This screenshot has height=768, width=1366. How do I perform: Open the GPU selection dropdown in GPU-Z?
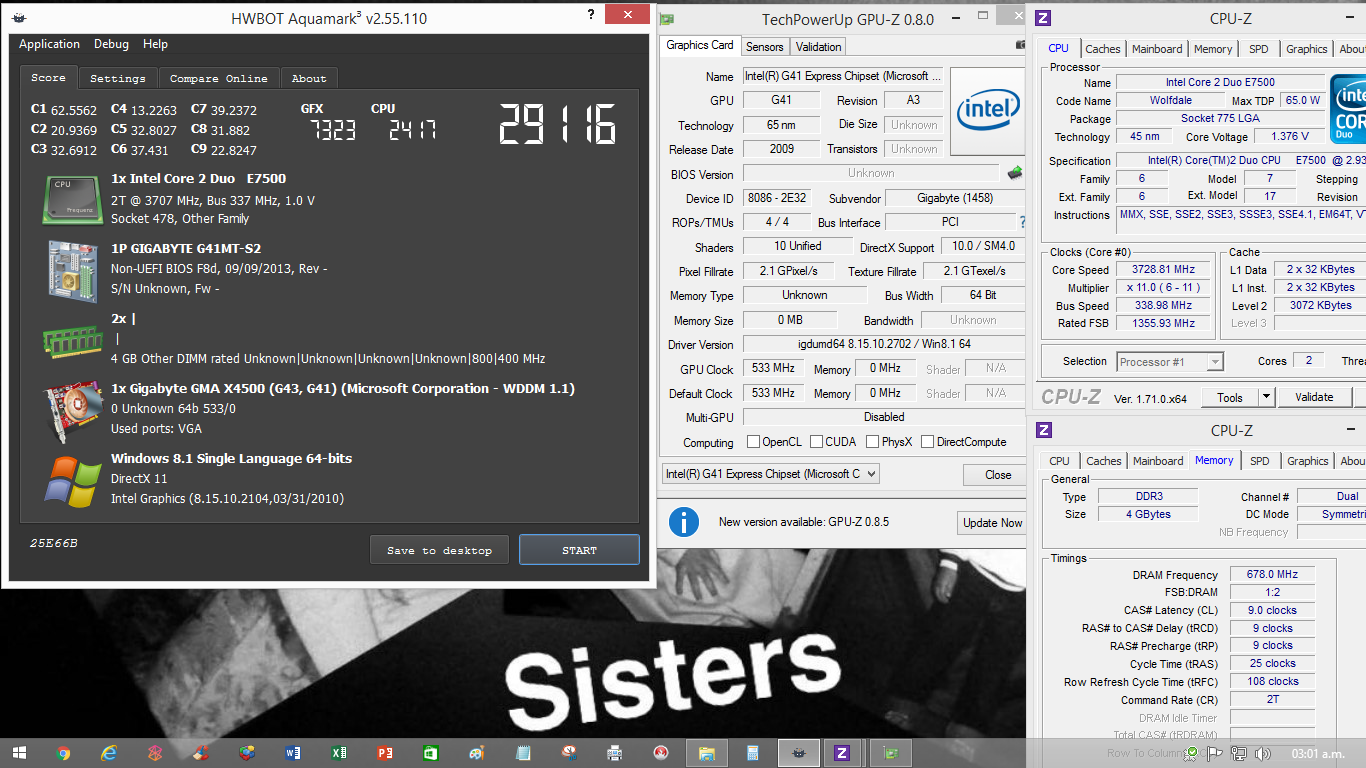coord(770,474)
